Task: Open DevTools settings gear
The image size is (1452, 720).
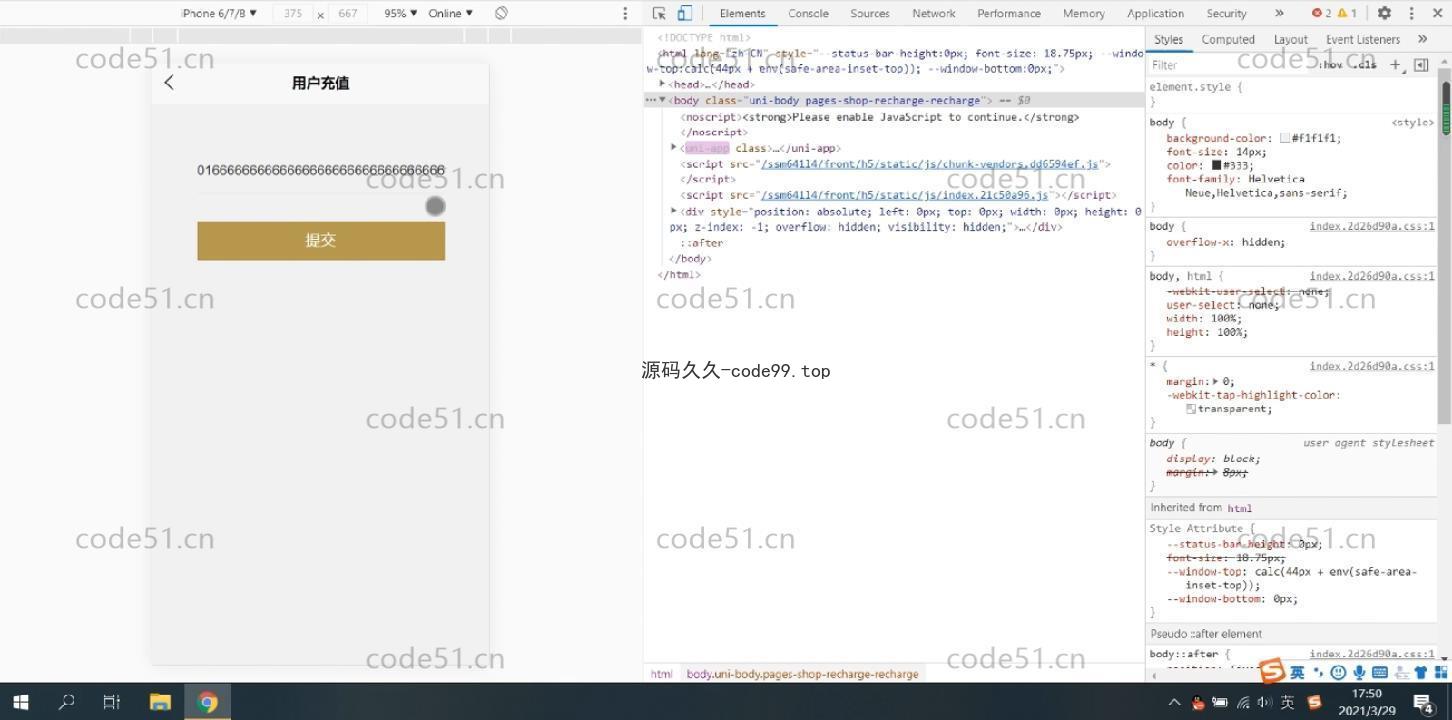Action: point(1384,13)
